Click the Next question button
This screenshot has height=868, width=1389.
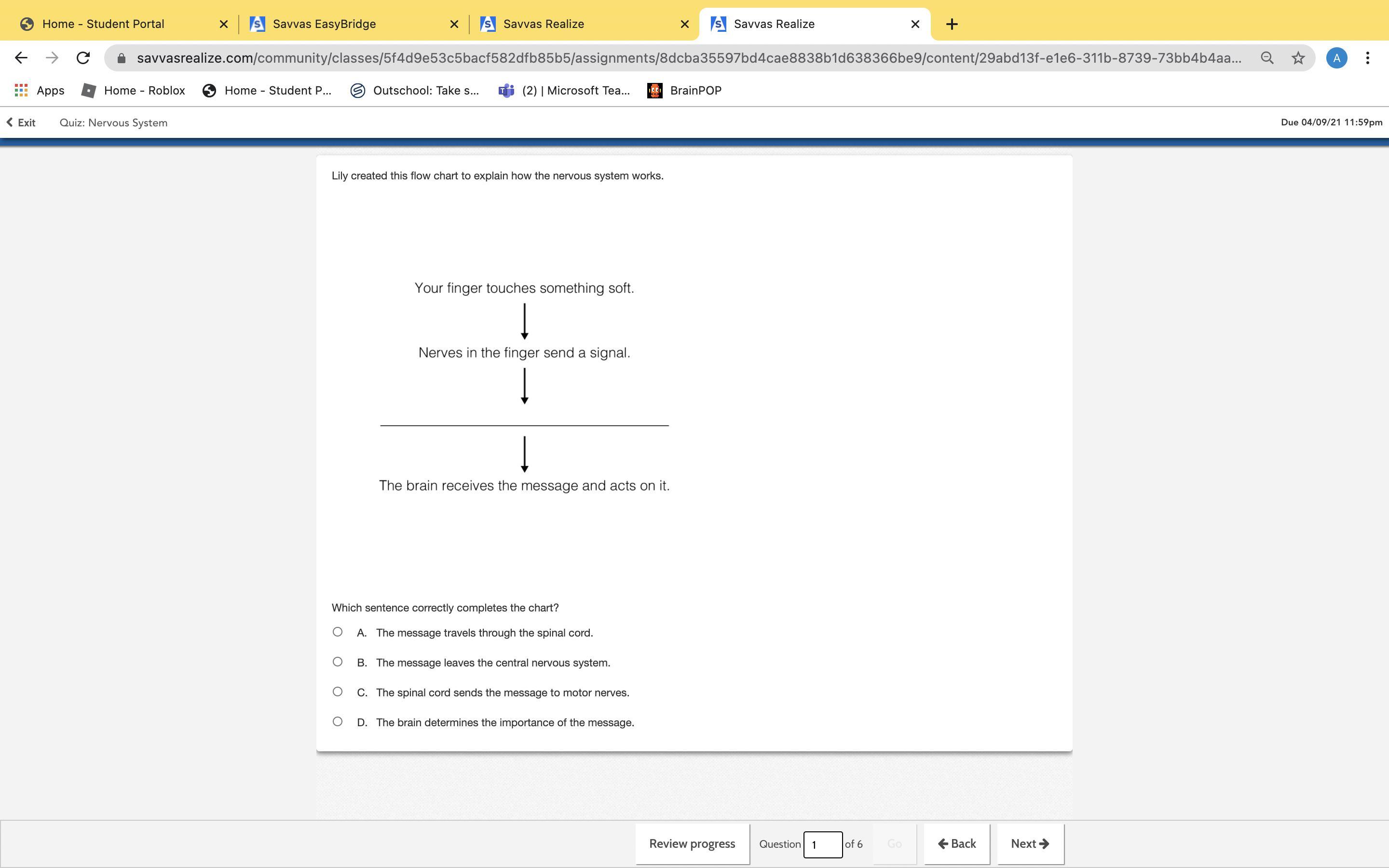click(x=1030, y=843)
